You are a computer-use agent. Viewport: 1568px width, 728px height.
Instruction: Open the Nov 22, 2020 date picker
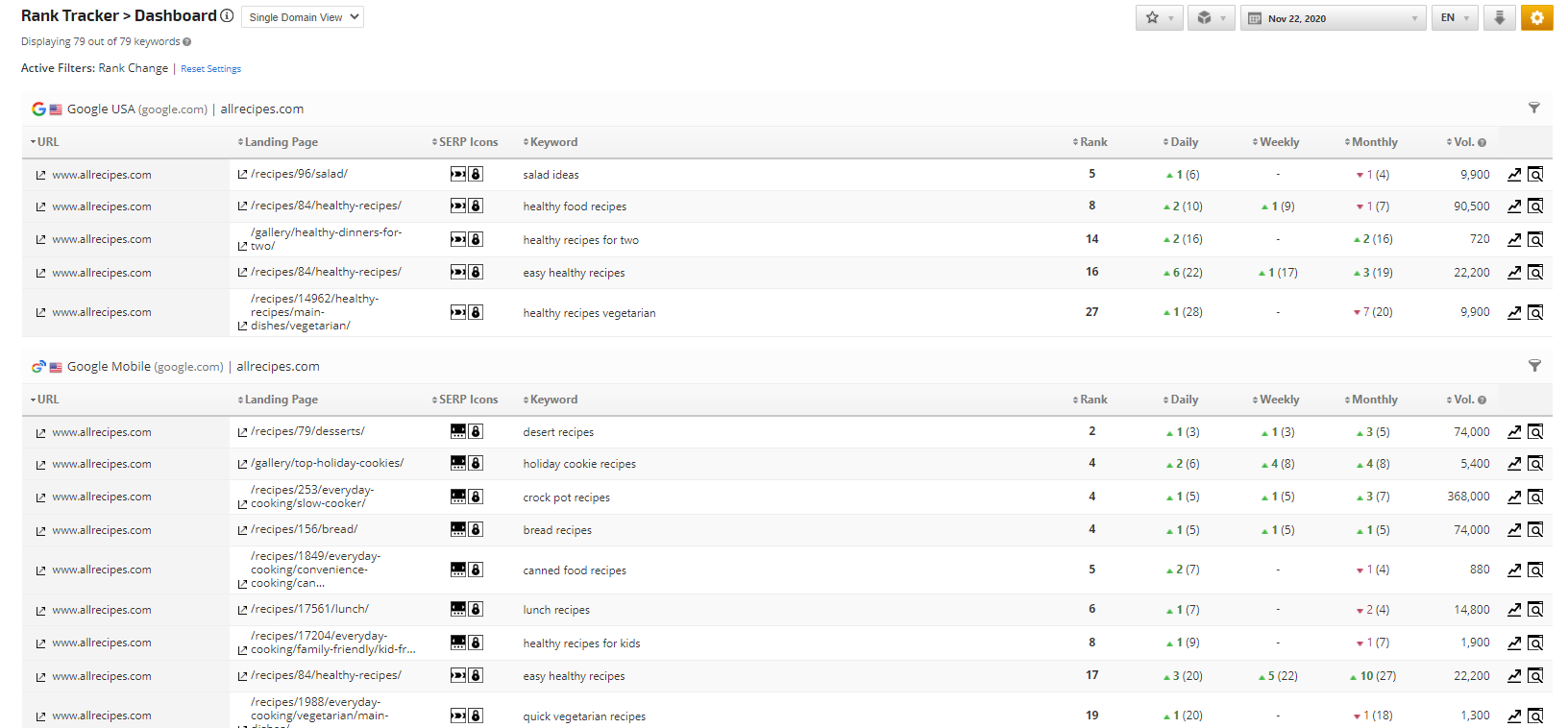tap(1333, 18)
